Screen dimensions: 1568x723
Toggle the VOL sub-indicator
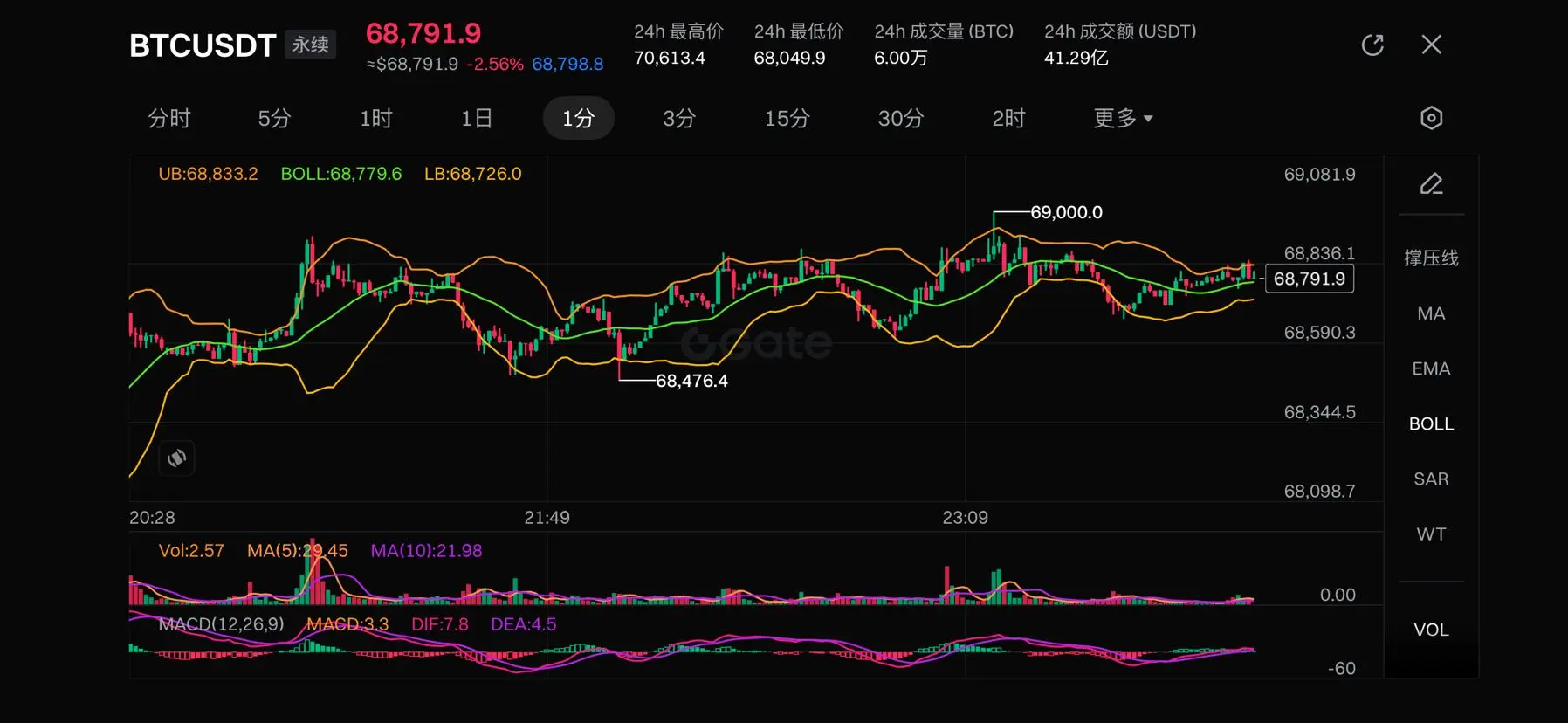click(x=1431, y=630)
